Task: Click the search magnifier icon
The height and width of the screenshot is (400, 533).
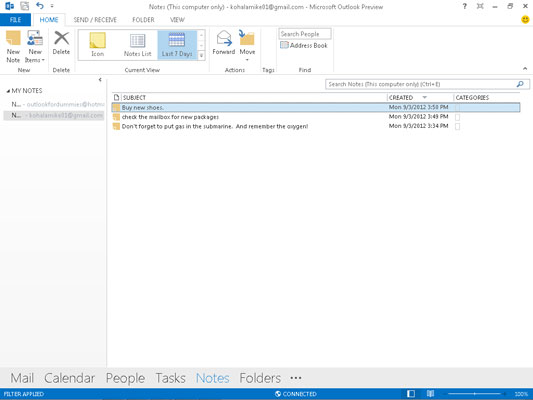Action: (x=520, y=84)
